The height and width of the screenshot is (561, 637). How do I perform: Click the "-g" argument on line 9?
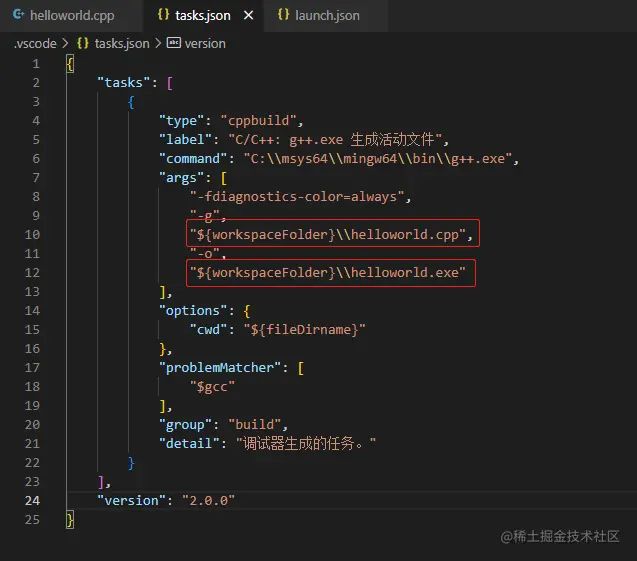click(x=204, y=215)
